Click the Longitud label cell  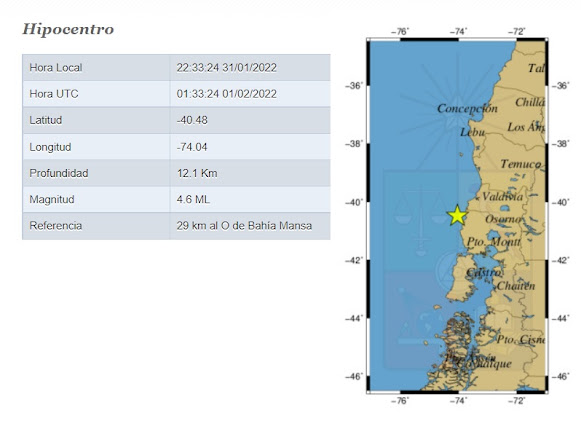point(96,147)
